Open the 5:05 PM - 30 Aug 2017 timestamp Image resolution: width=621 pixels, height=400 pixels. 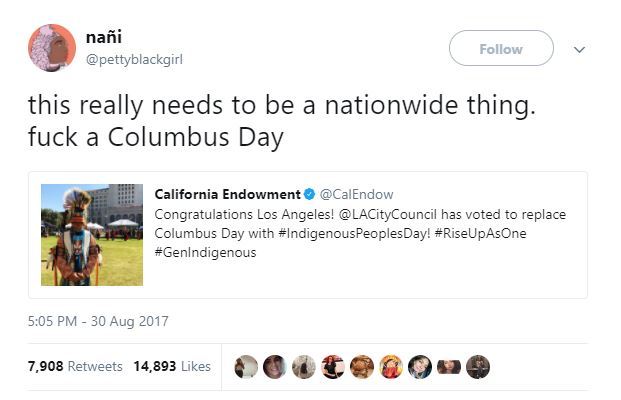[x=99, y=321]
